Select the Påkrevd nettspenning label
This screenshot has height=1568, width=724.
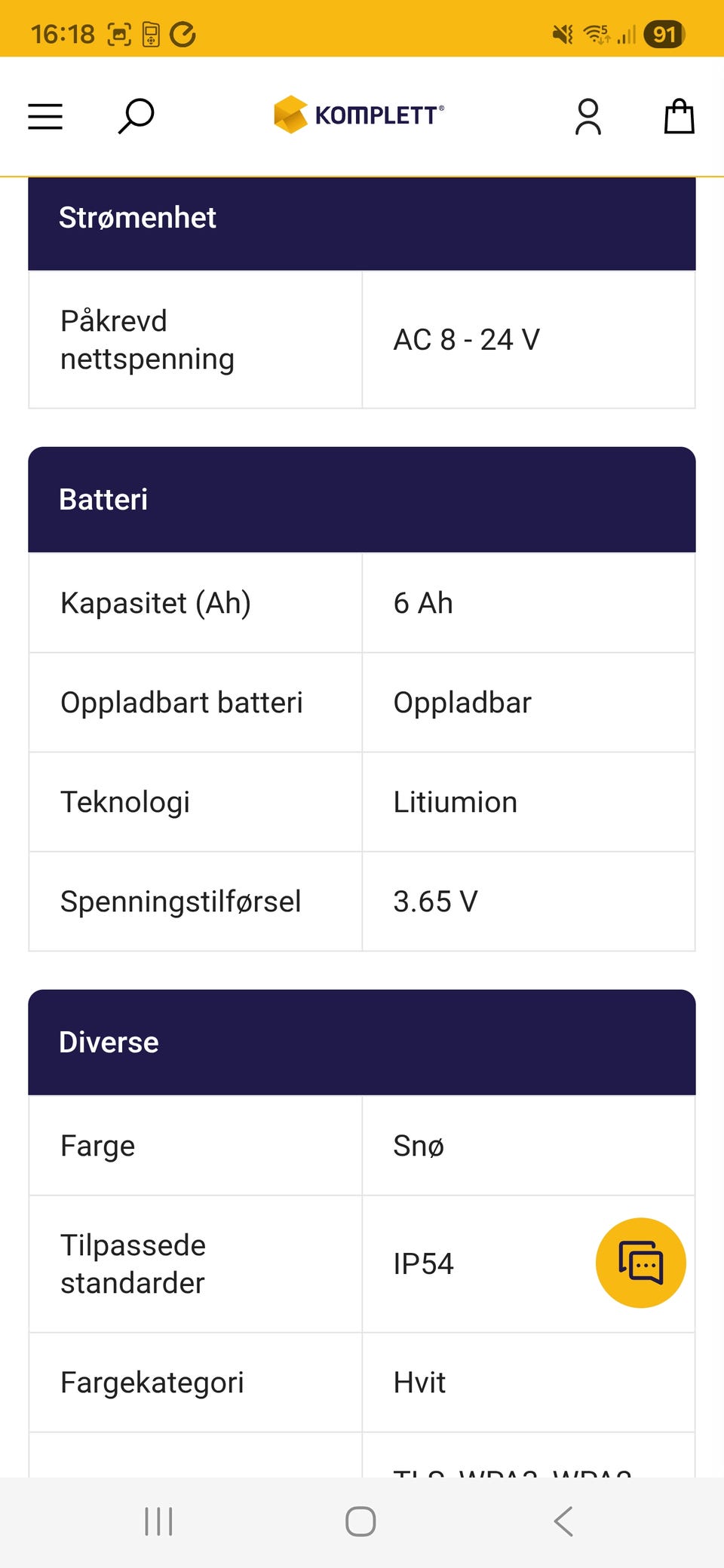(147, 340)
